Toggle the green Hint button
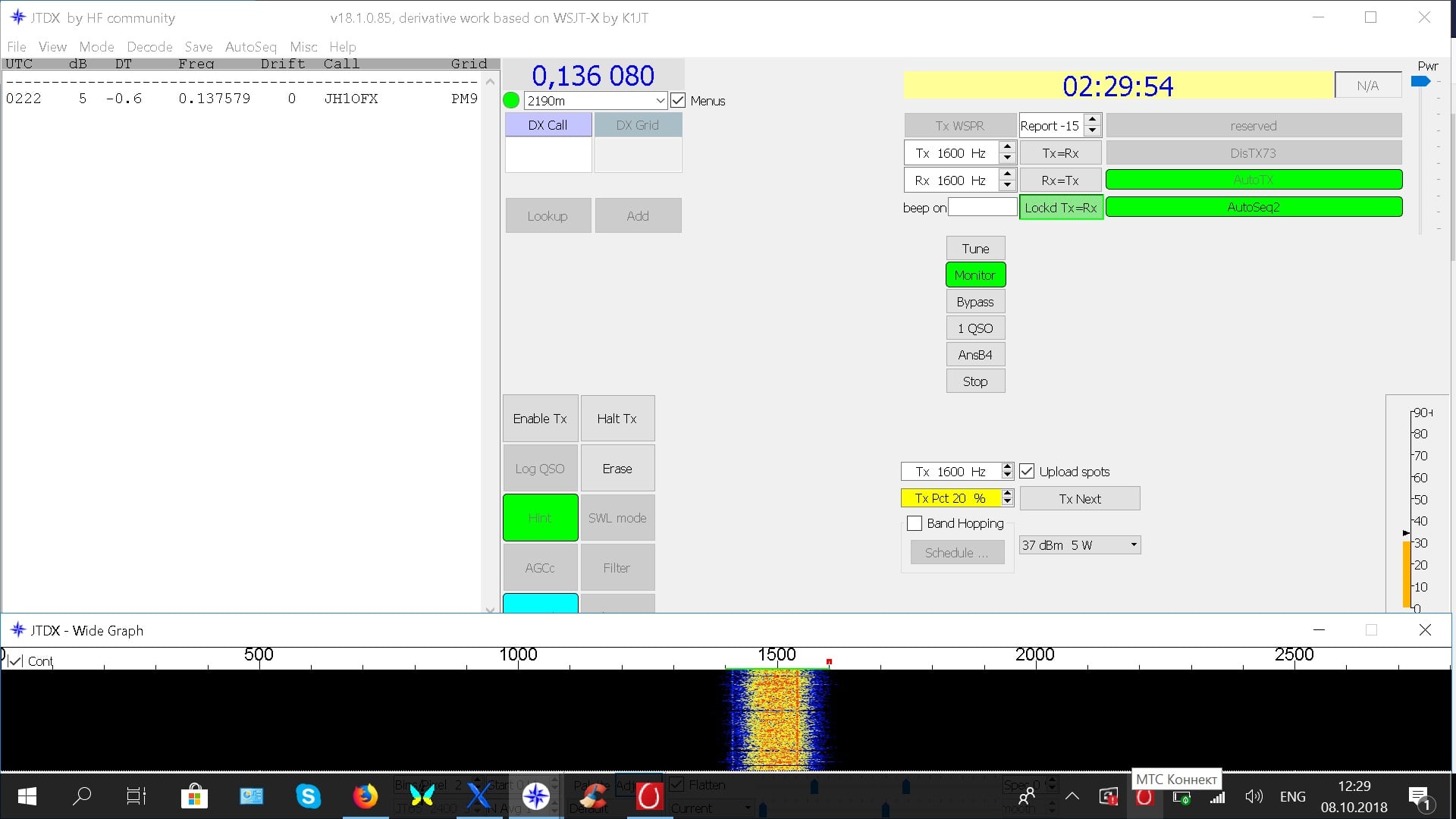Viewport: 1456px width, 819px height. 540,518
